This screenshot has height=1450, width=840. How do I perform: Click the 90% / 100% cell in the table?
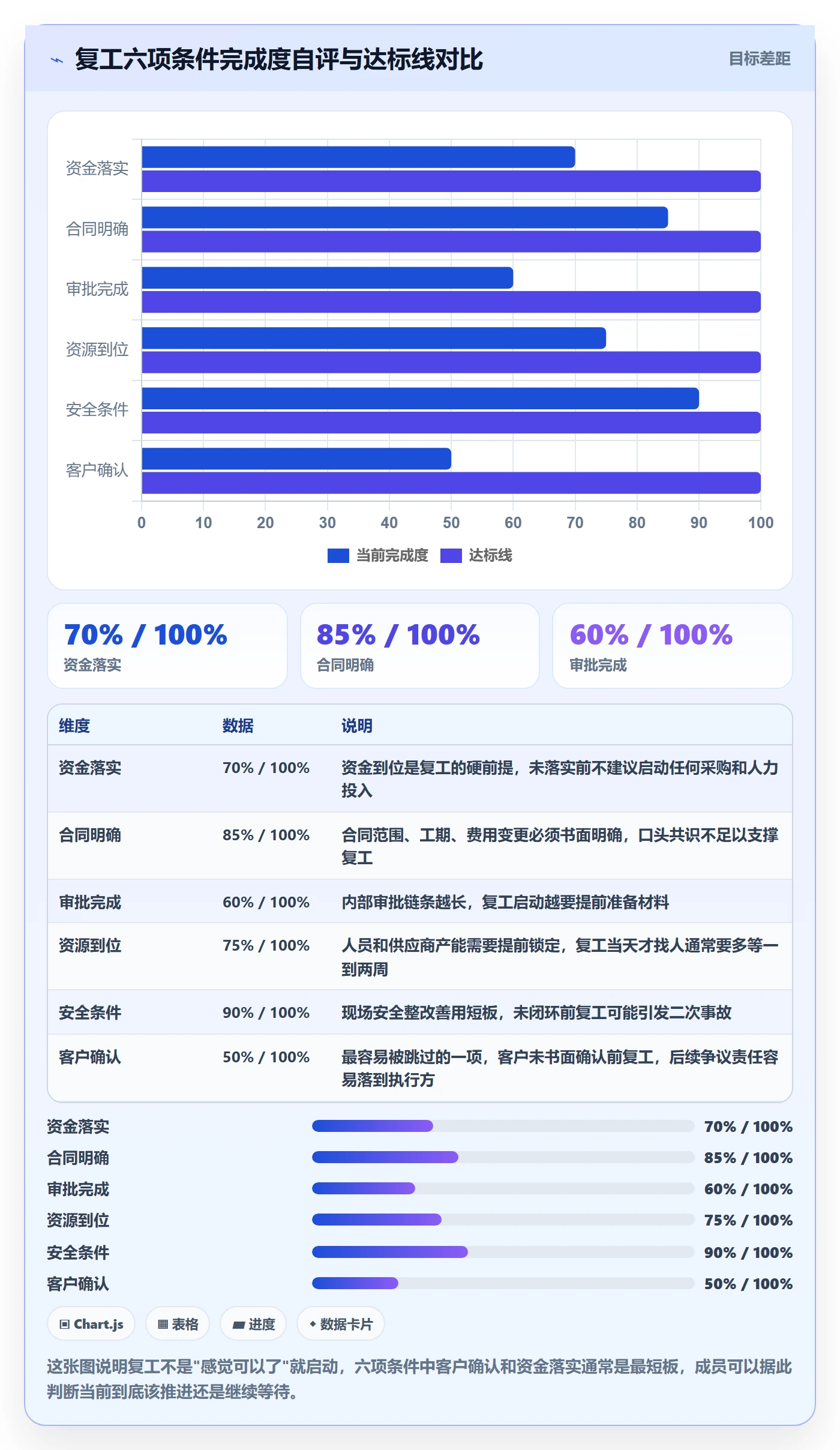pos(266,1012)
